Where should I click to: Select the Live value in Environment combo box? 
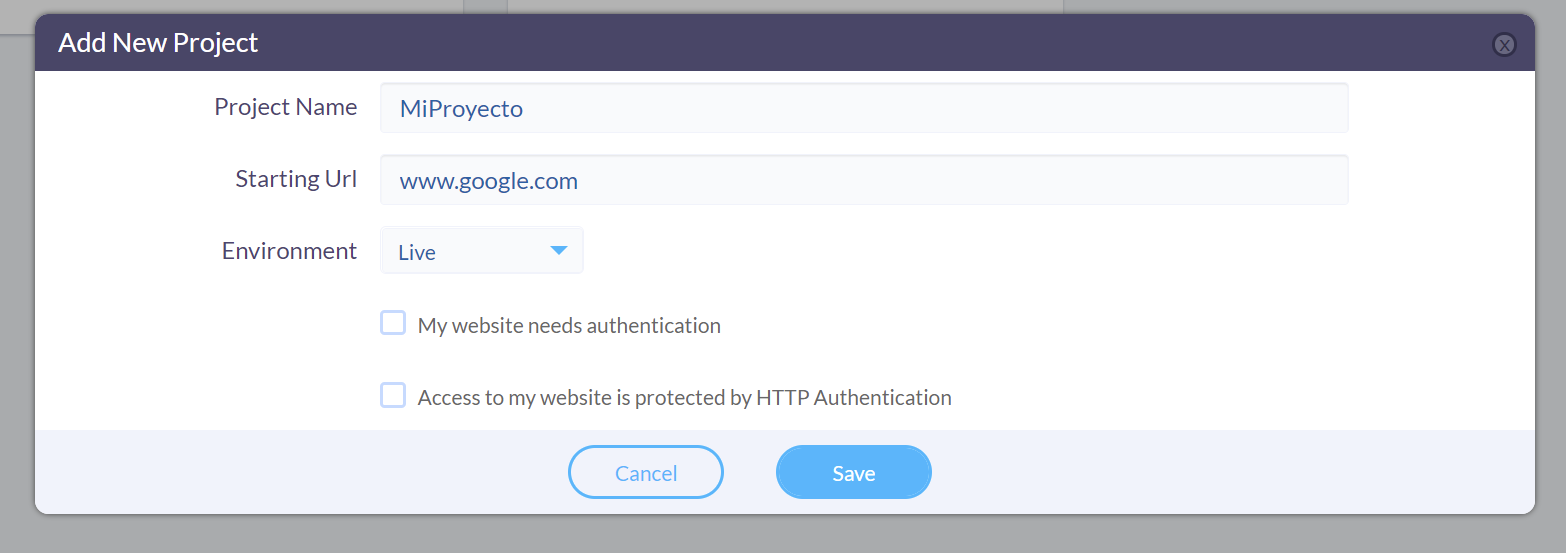pos(417,253)
